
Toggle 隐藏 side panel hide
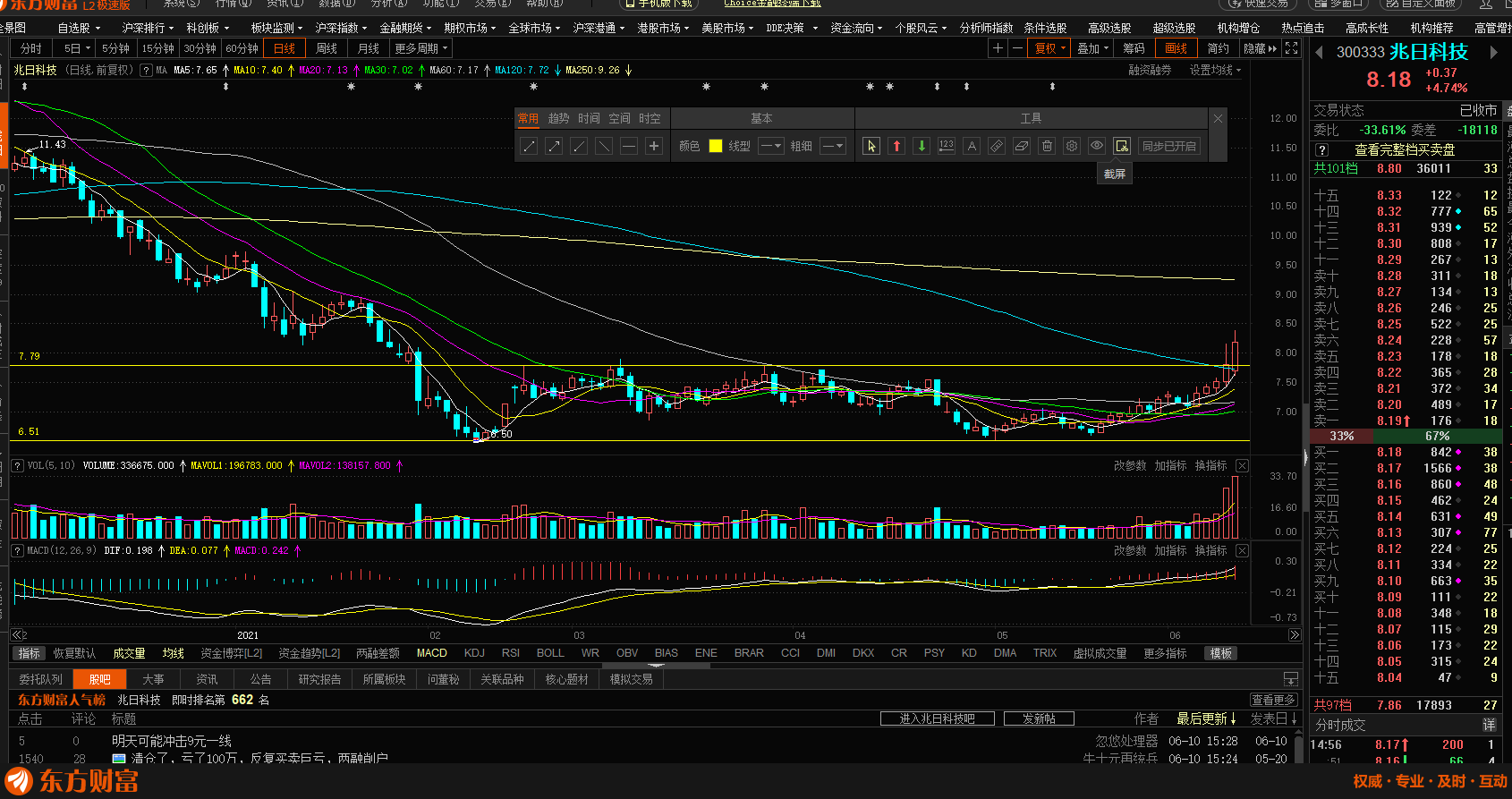click(x=1260, y=48)
